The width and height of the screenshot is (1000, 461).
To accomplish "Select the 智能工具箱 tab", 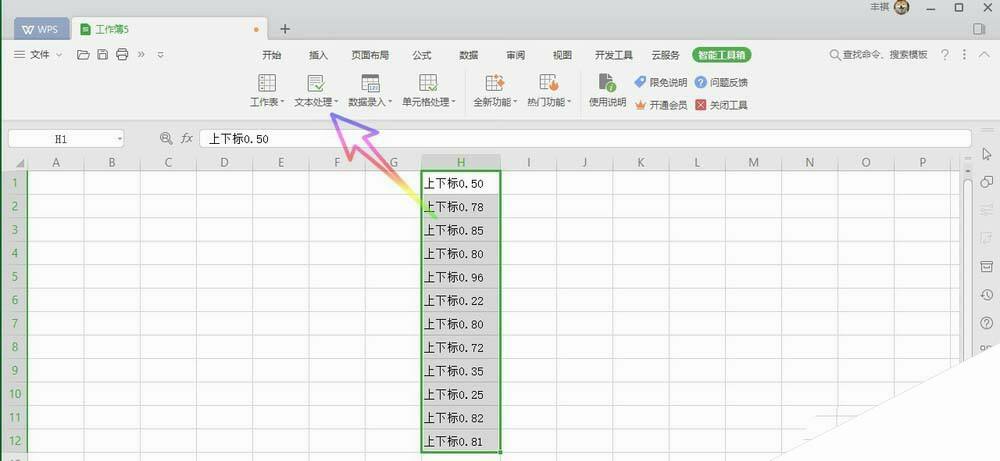I will pyautogui.click(x=722, y=55).
